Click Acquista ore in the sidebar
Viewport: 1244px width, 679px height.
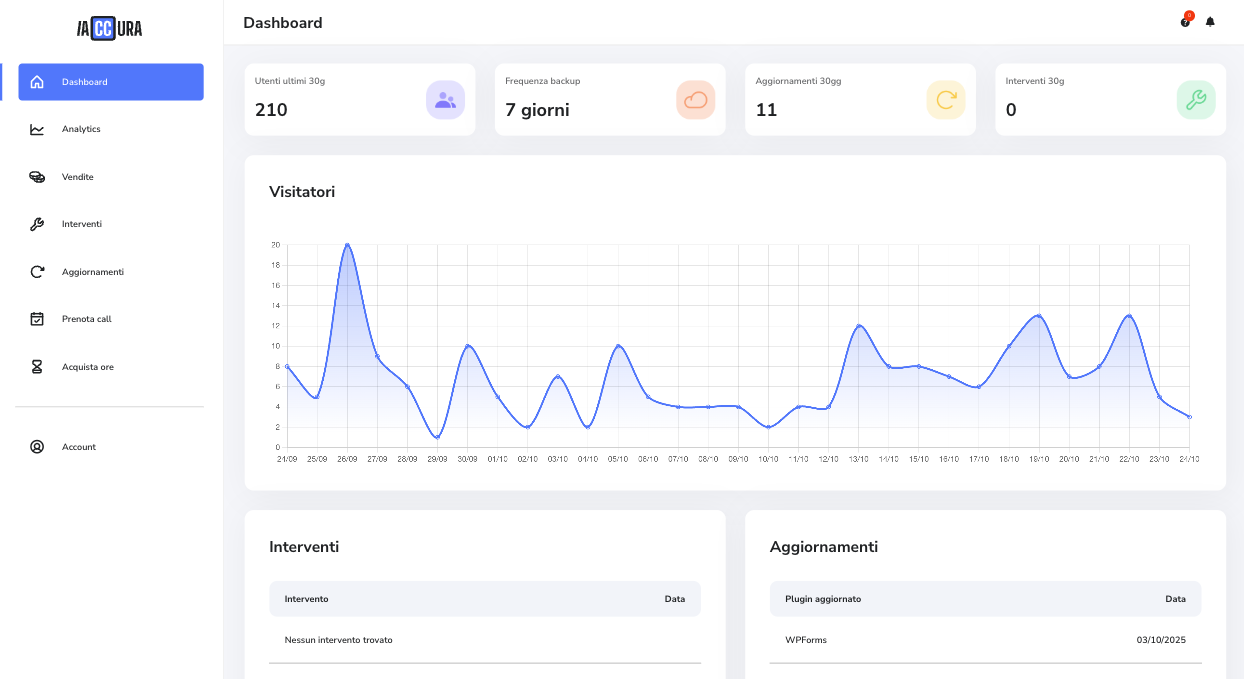pos(87,367)
